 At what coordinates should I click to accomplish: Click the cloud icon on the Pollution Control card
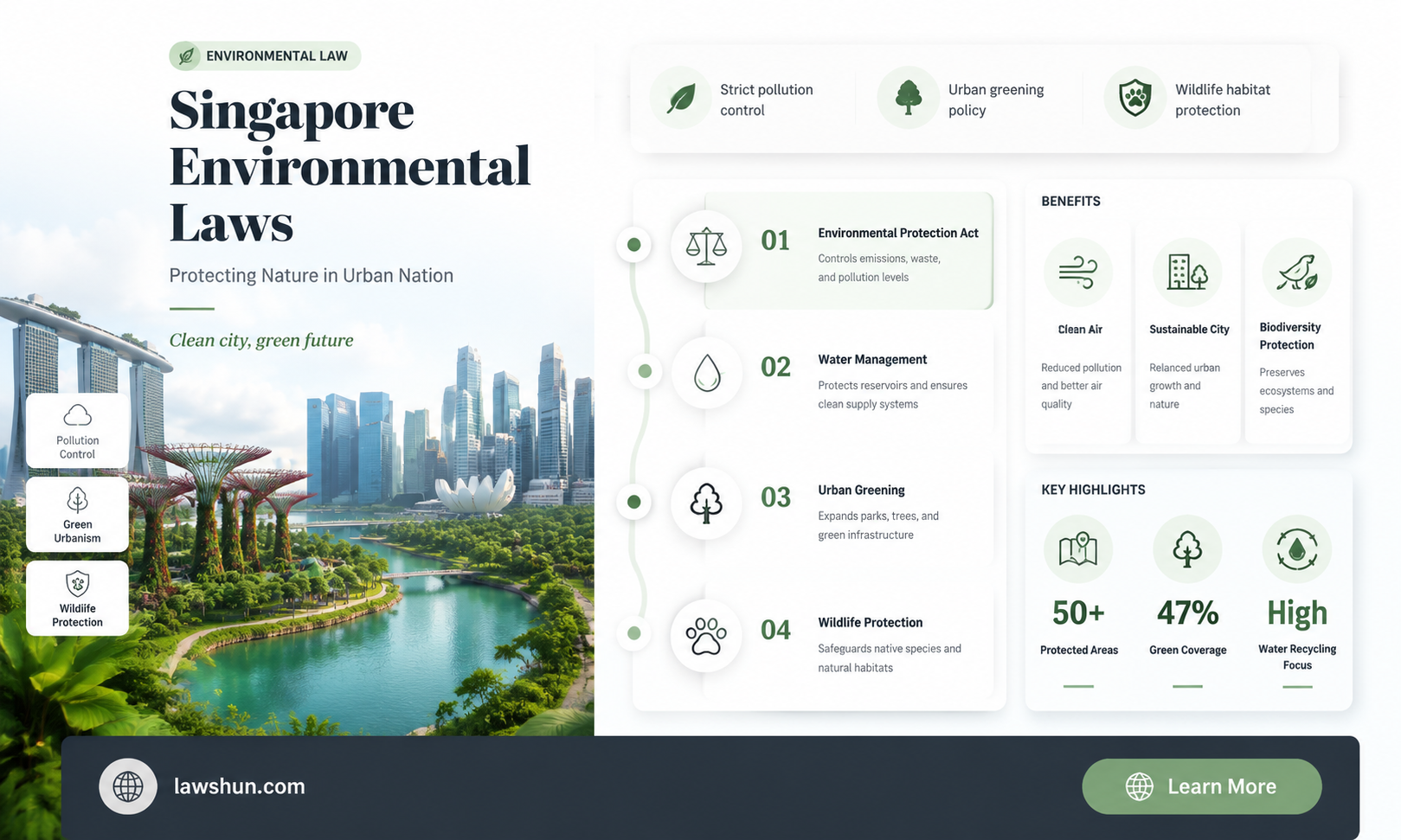(x=78, y=415)
